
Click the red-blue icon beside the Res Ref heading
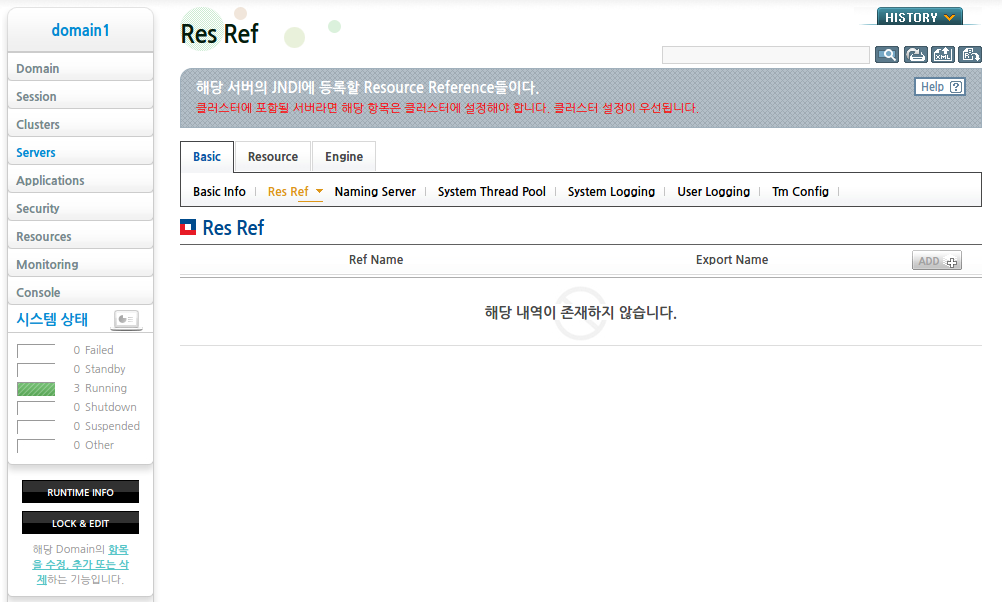click(188, 228)
